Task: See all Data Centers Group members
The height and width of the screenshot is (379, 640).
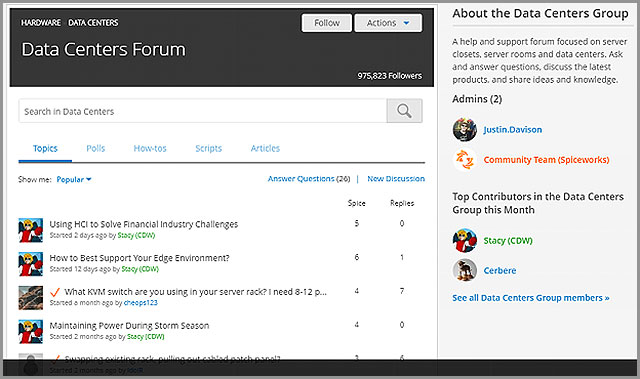Action: coord(531,298)
